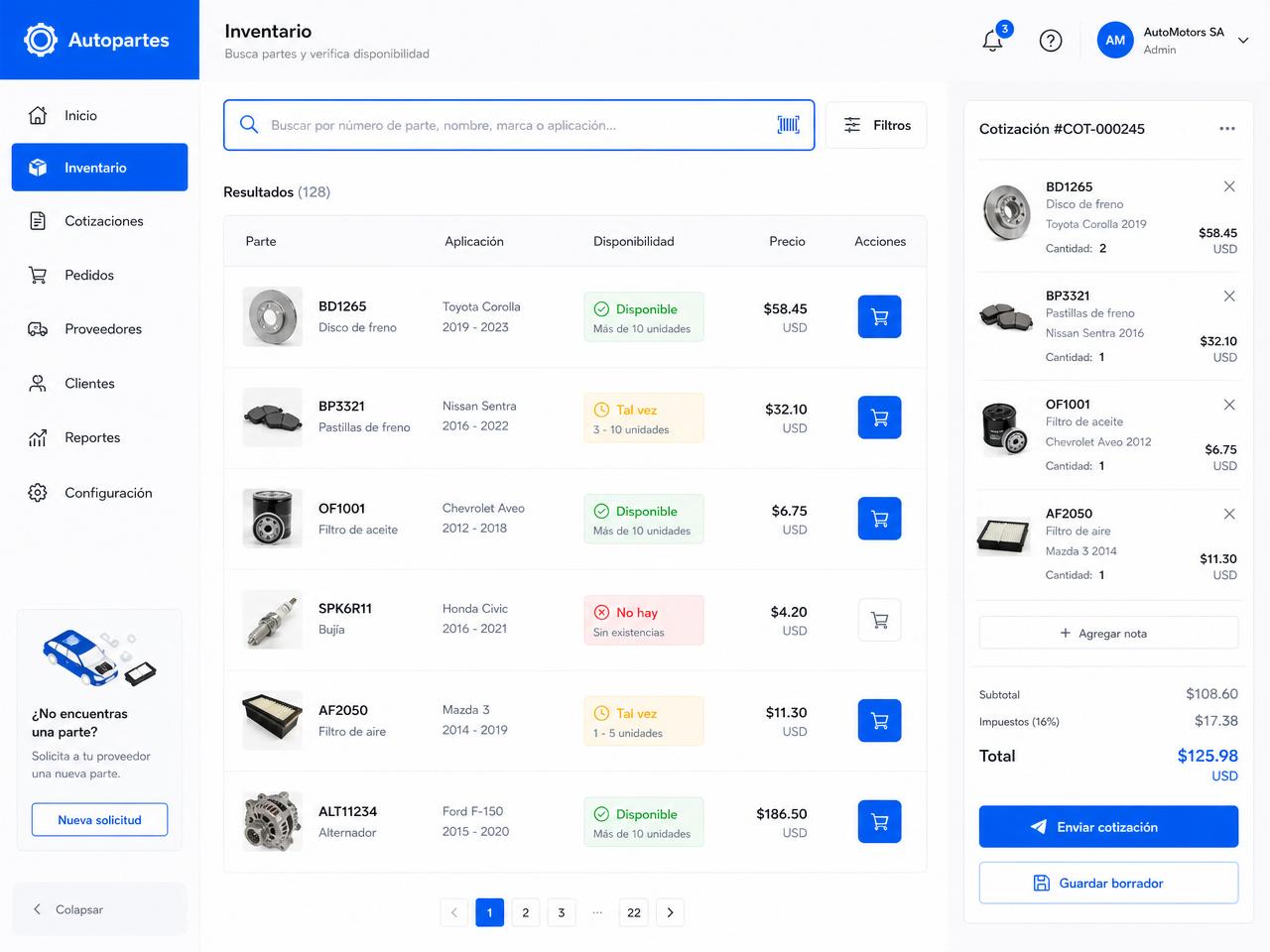Click the Aplicación column header
This screenshot has height=952, width=1270.
[474, 241]
